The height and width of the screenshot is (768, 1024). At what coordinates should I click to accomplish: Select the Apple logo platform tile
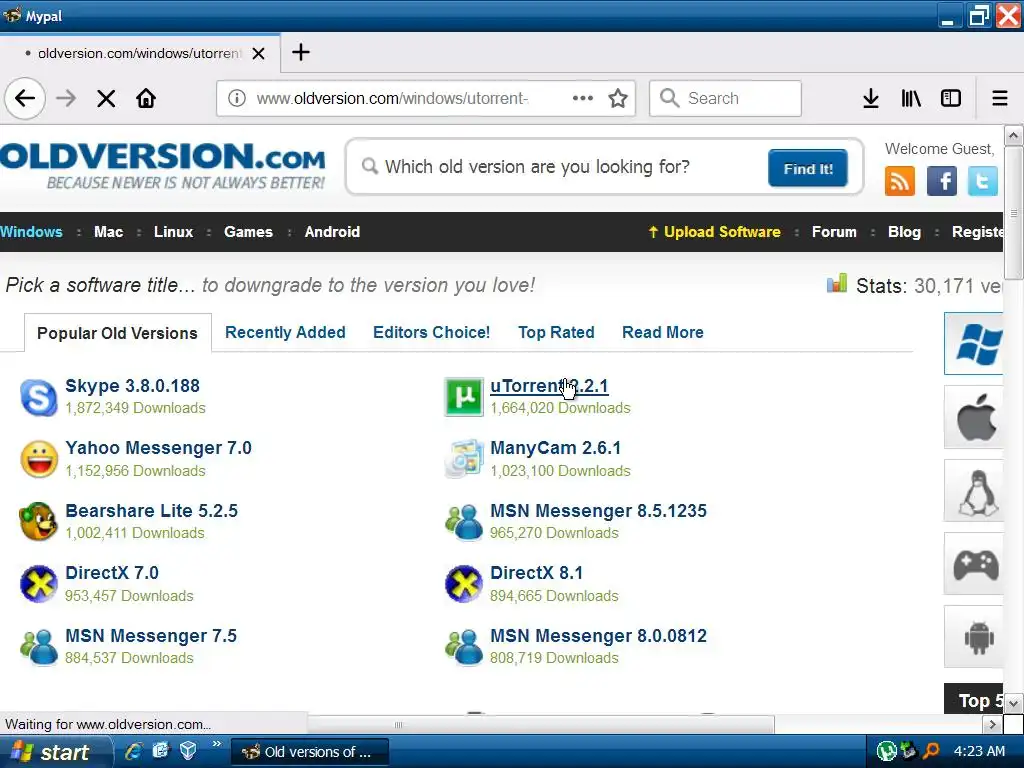(x=974, y=417)
